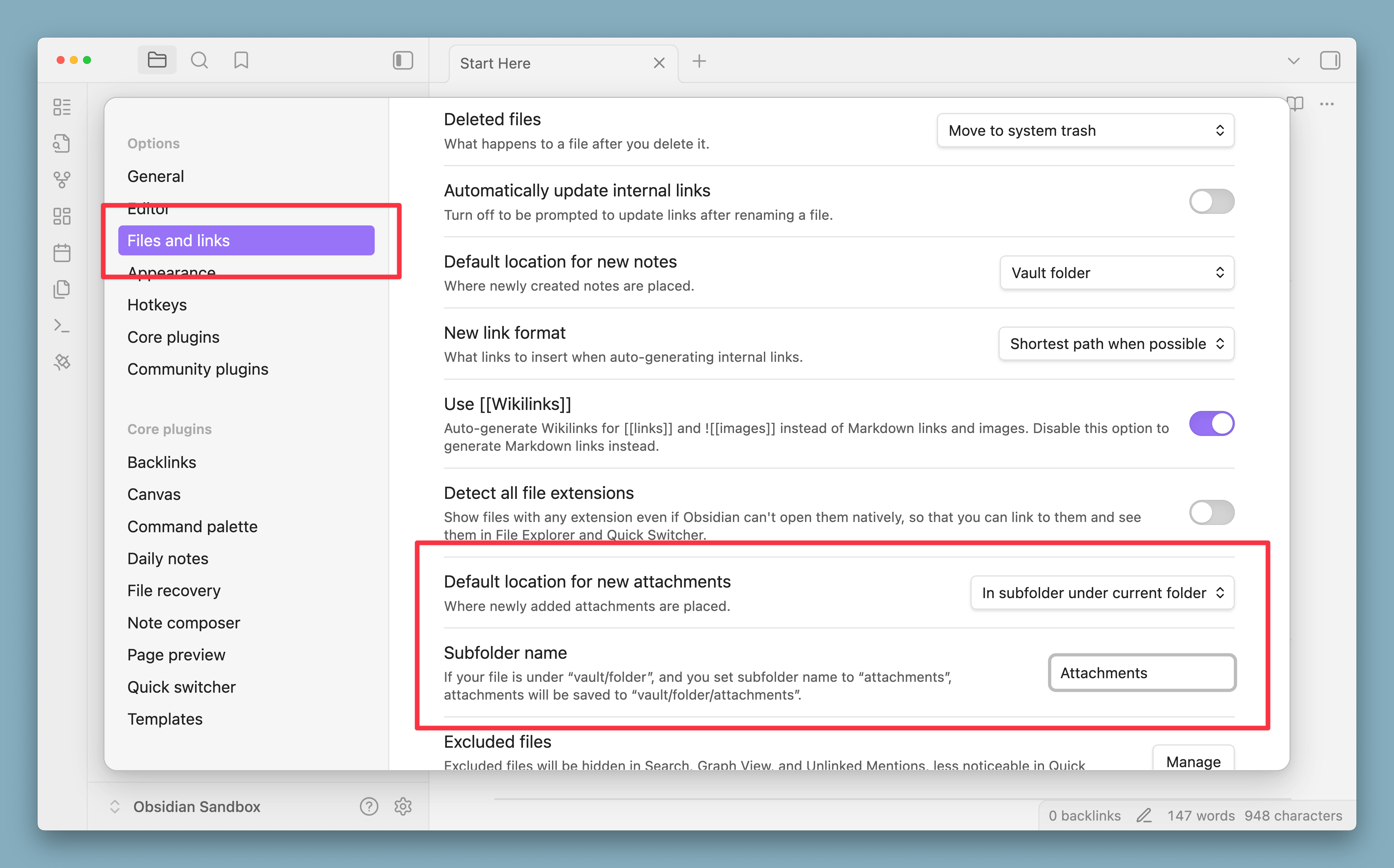Open Community plugins settings section
Screen dimensions: 1394x868
(197, 369)
